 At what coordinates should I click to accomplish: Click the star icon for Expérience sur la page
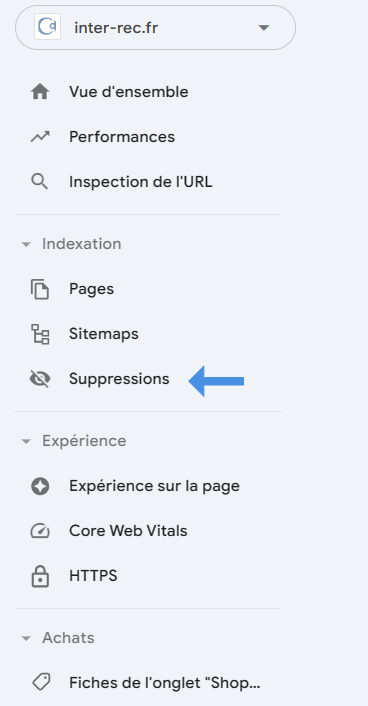point(40,486)
